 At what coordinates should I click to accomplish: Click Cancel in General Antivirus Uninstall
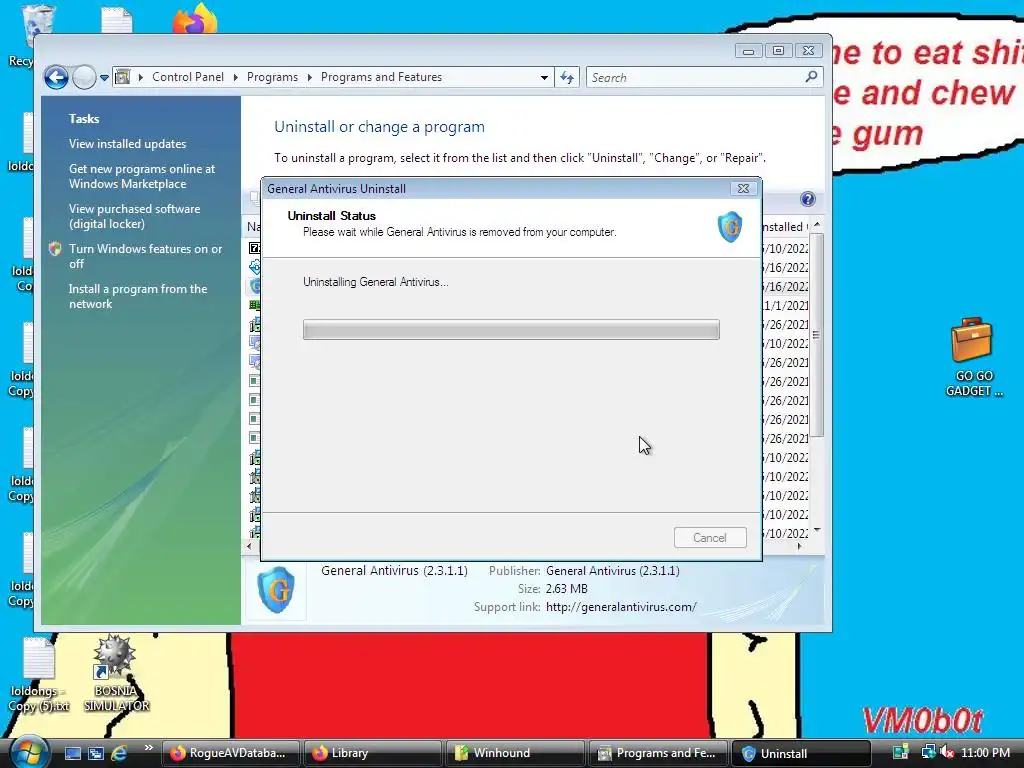[x=710, y=537]
